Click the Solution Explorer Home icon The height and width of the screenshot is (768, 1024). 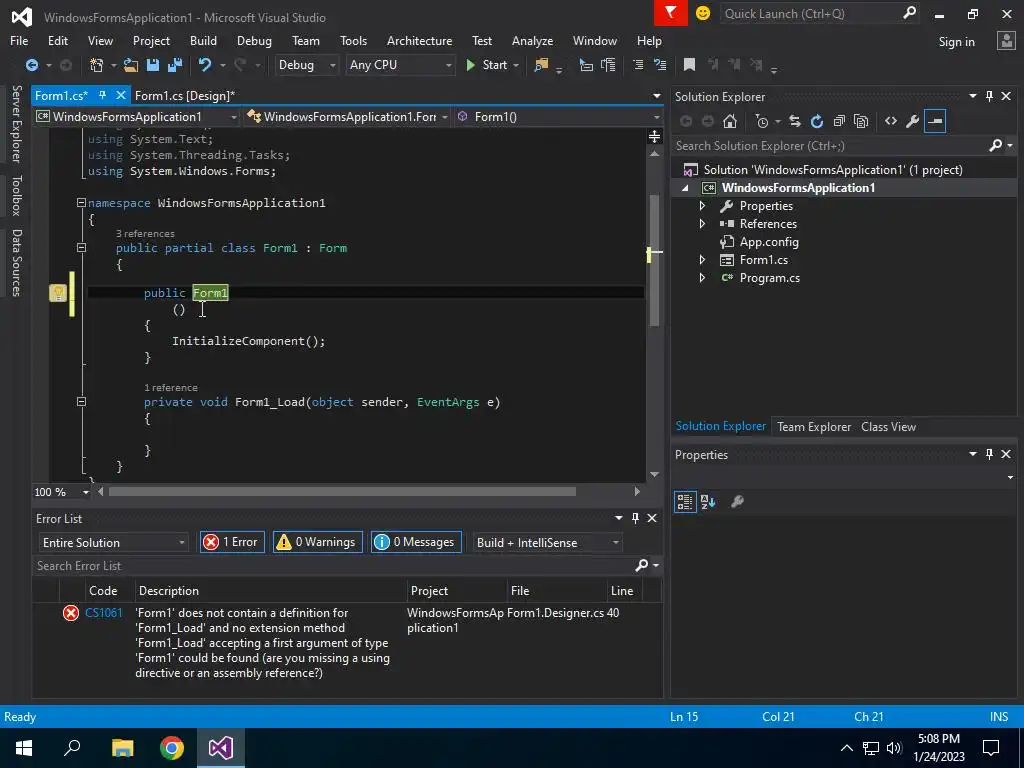(x=730, y=121)
